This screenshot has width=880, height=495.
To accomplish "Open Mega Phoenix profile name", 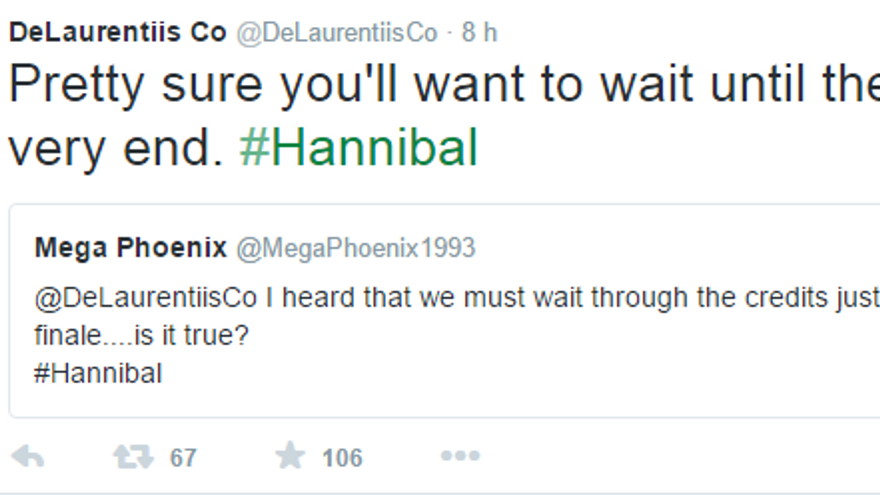I will [131, 248].
